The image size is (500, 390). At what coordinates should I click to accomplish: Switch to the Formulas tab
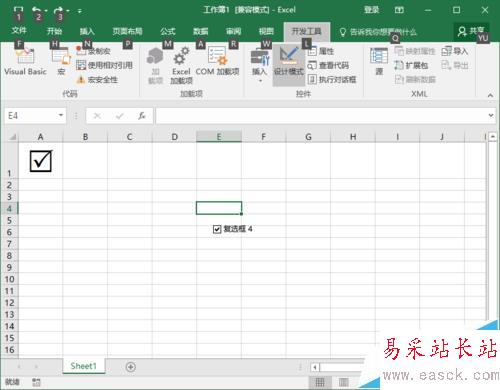(168, 31)
